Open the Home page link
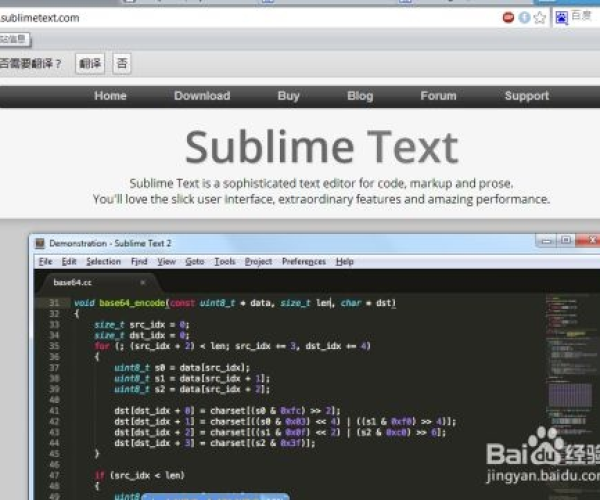This screenshot has width=600, height=500. (110, 96)
